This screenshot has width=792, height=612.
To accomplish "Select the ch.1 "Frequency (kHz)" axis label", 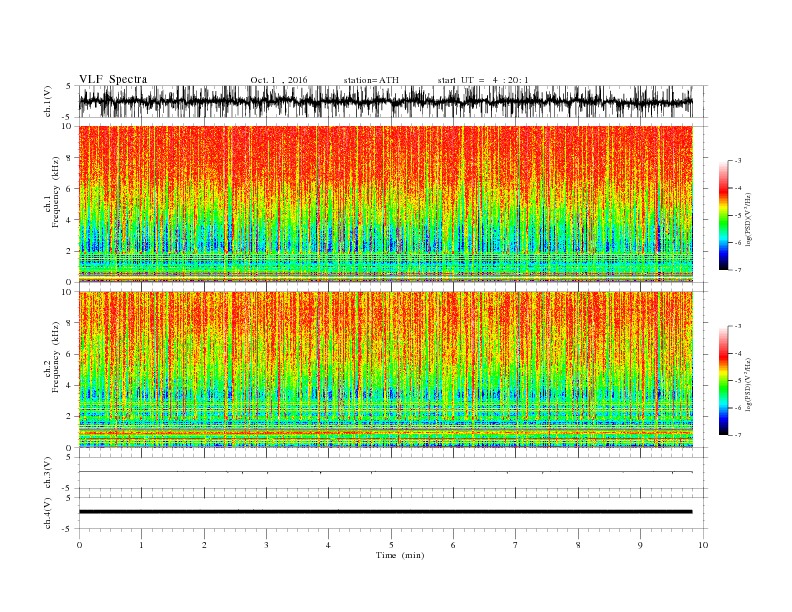I will (x=55, y=192).
